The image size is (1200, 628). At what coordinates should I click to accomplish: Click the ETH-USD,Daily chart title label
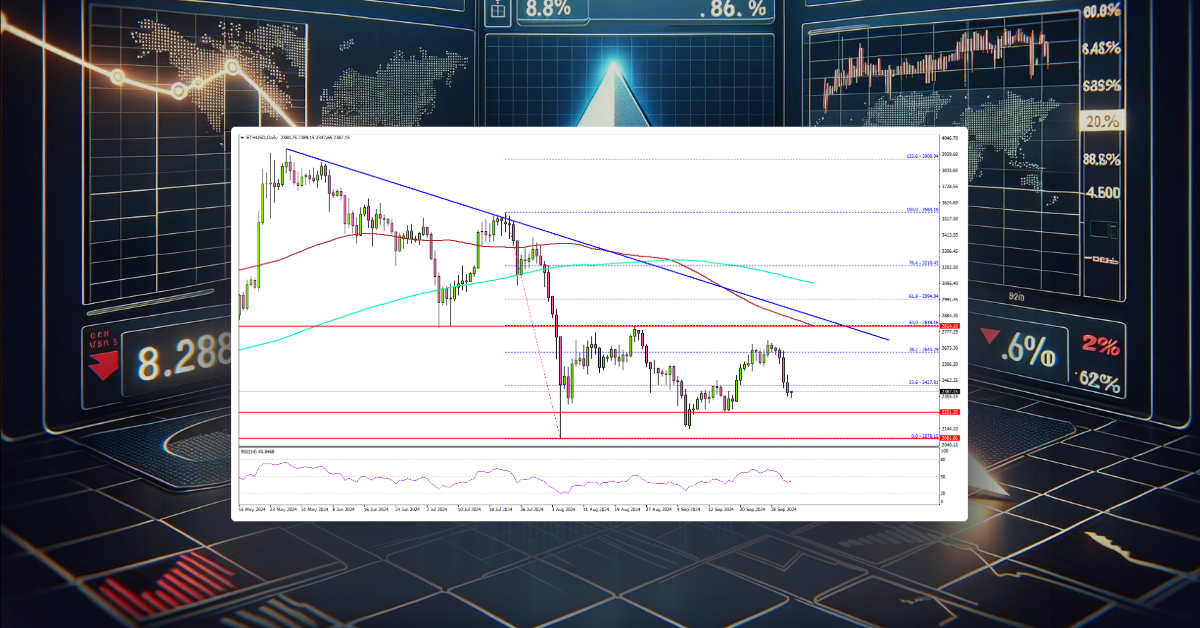262,137
